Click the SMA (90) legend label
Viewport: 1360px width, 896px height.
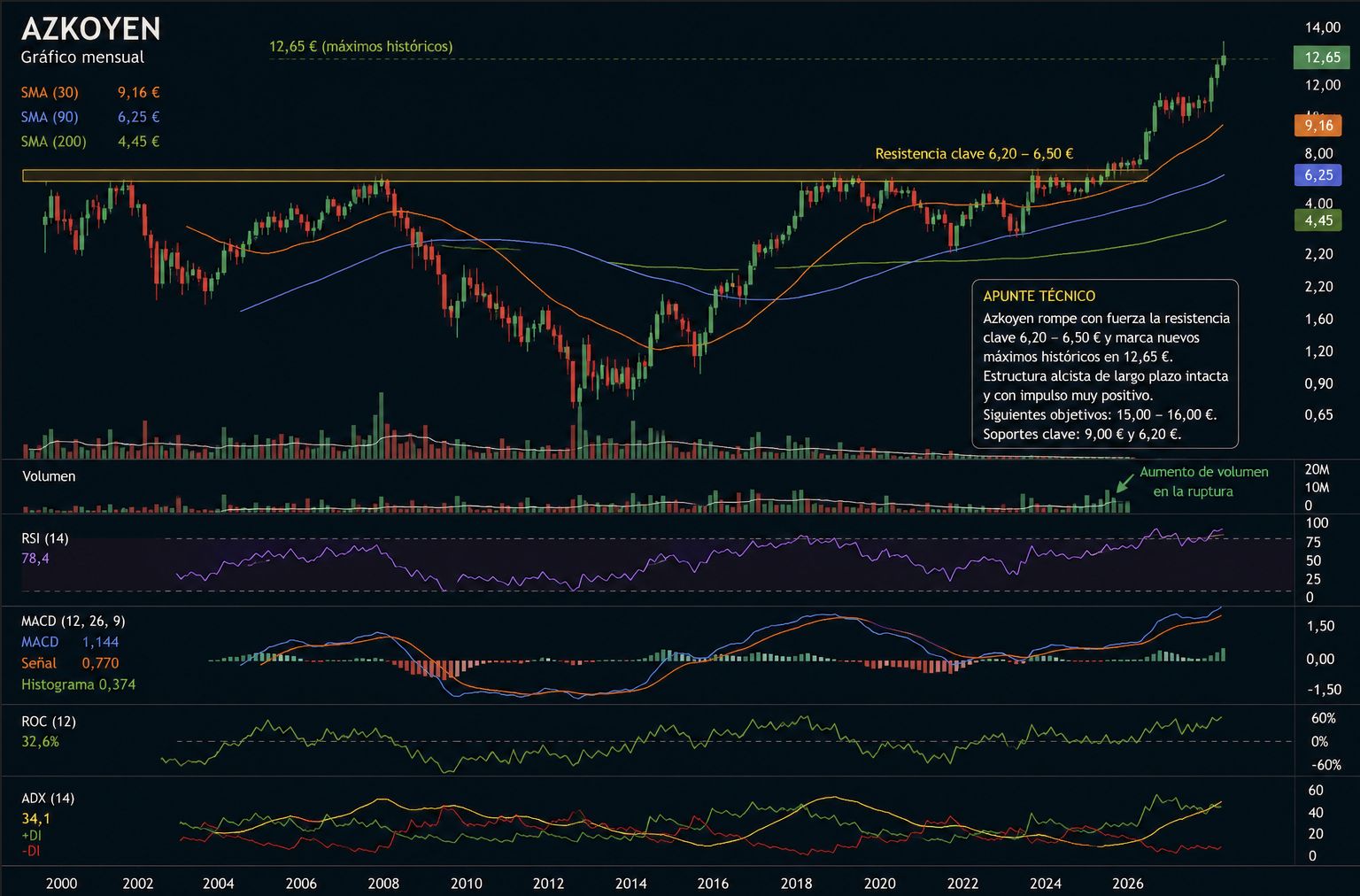tap(50, 117)
